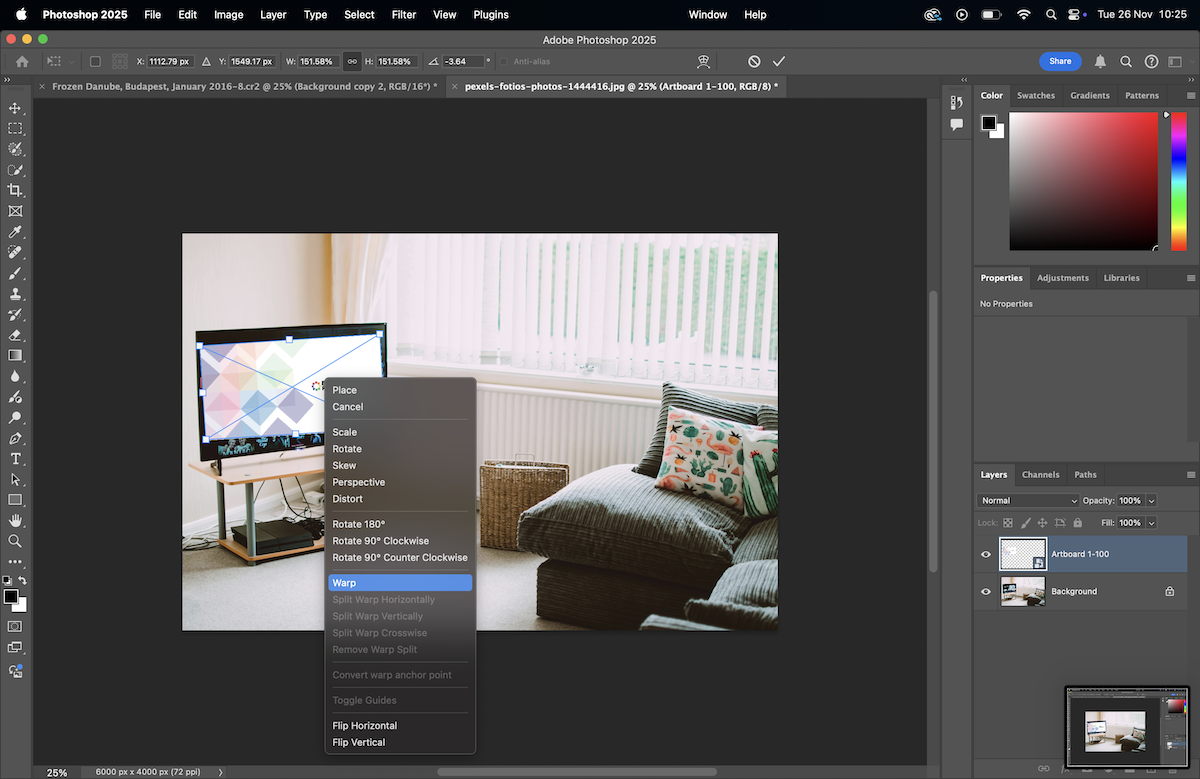The height and width of the screenshot is (779, 1200).
Task: Pick the Type tool
Action: (x=15, y=459)
